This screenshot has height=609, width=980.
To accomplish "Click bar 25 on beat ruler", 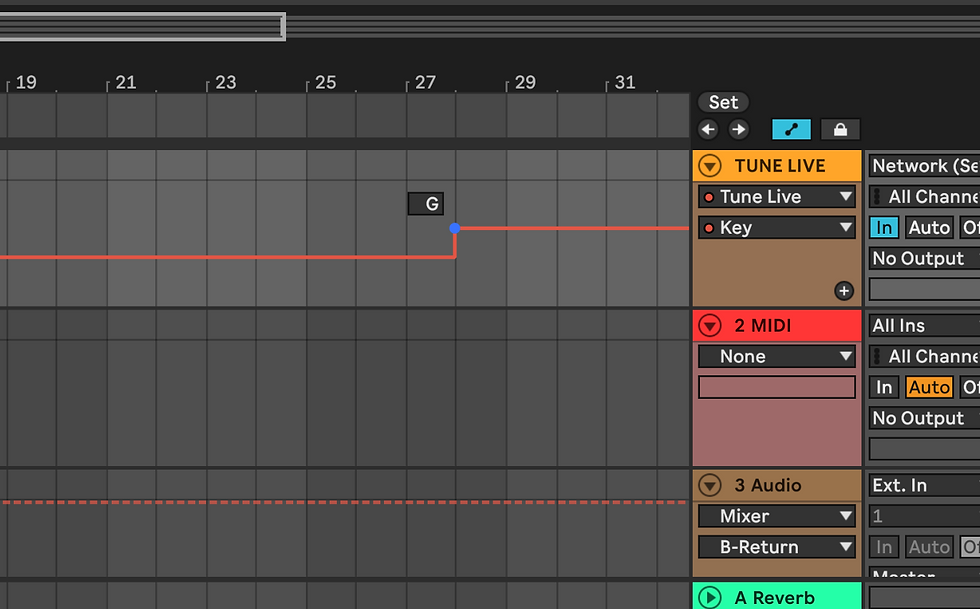I will [325, 83].
